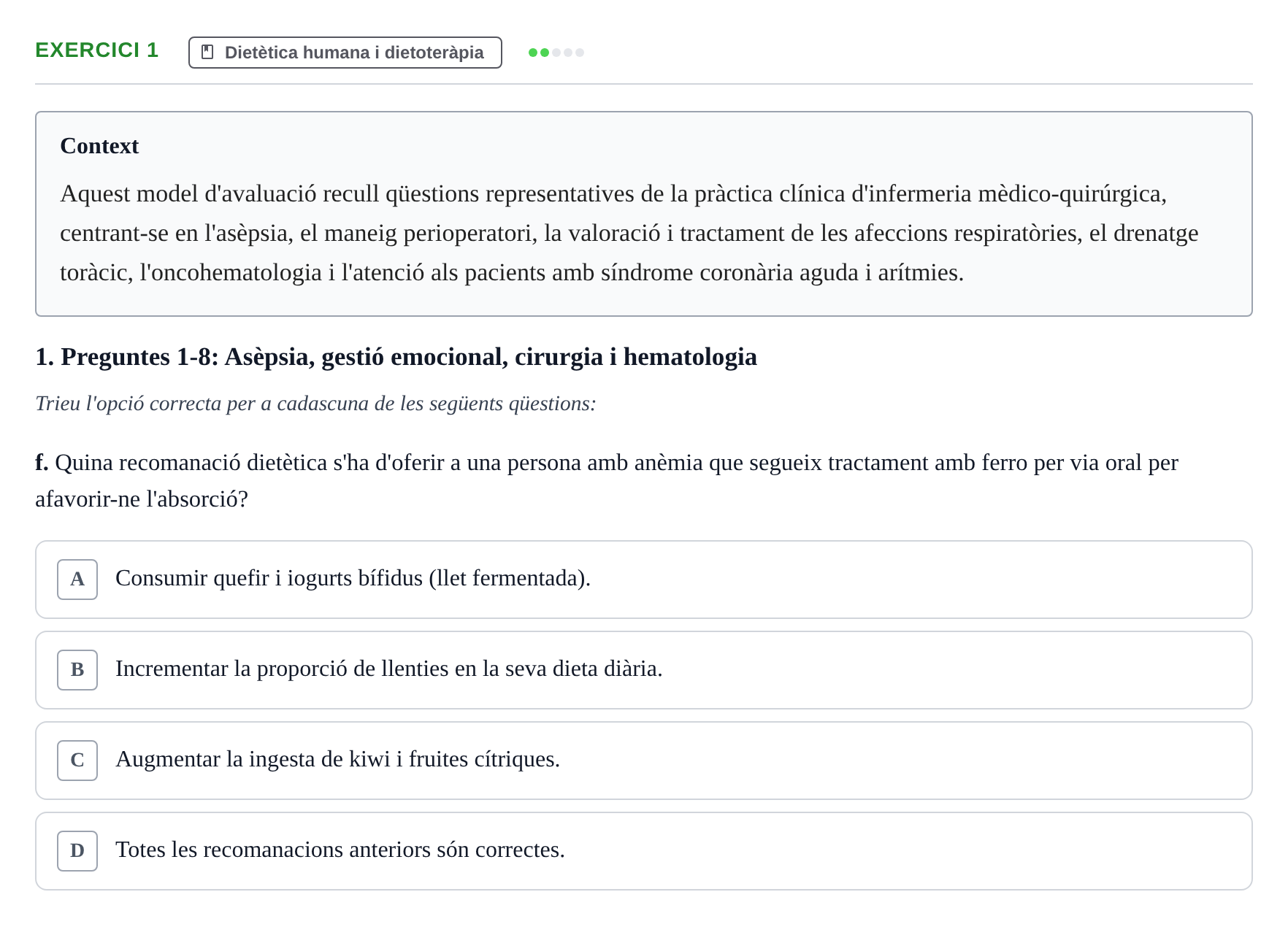The image size is (1288, 927).
Task: Click the context paragraph starting 'Aquest model d'avaluació'
Action: point(629,233)
